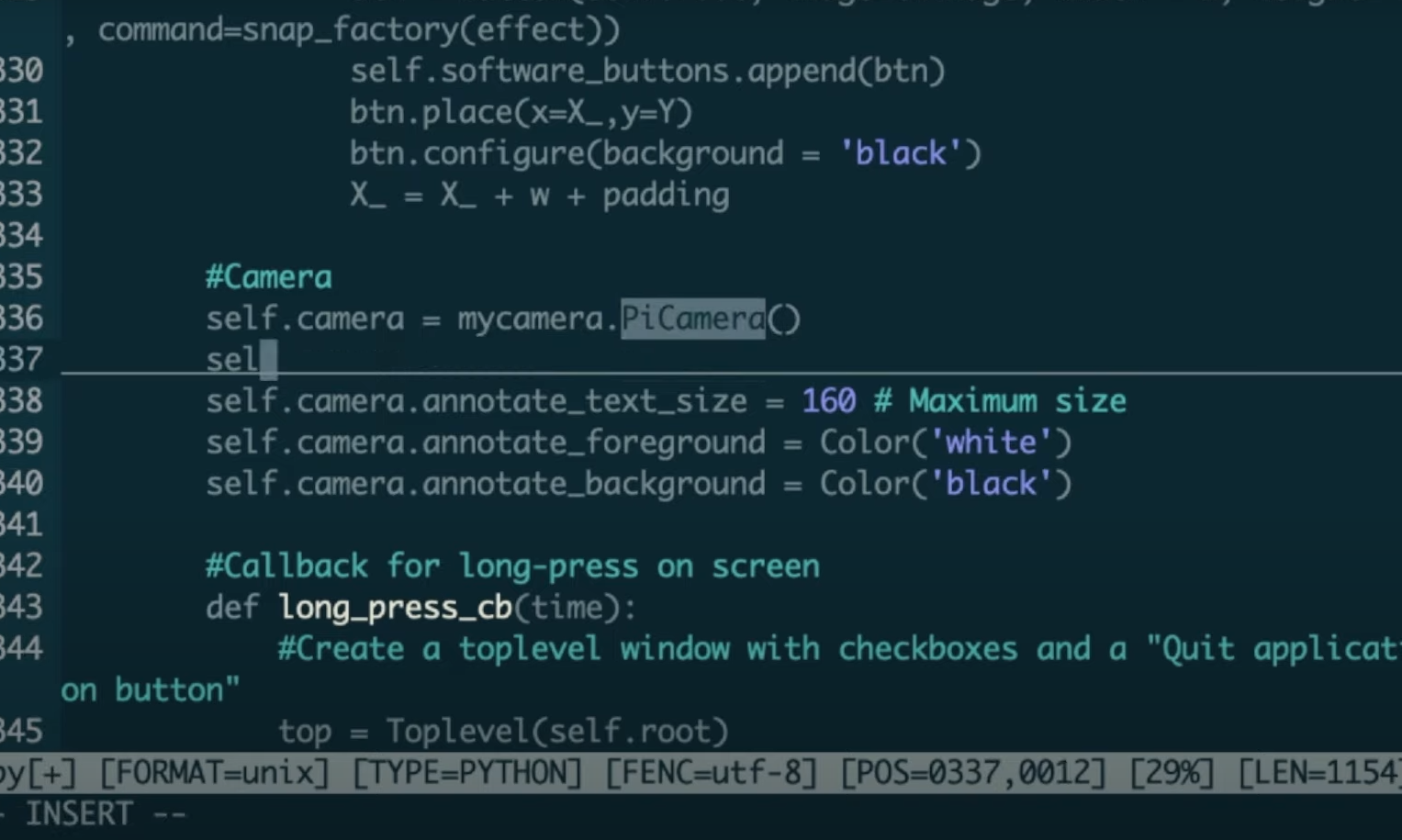
Task: Click the [FORMAT=unix] status bar segment
Action: click(x=213, y=773)
